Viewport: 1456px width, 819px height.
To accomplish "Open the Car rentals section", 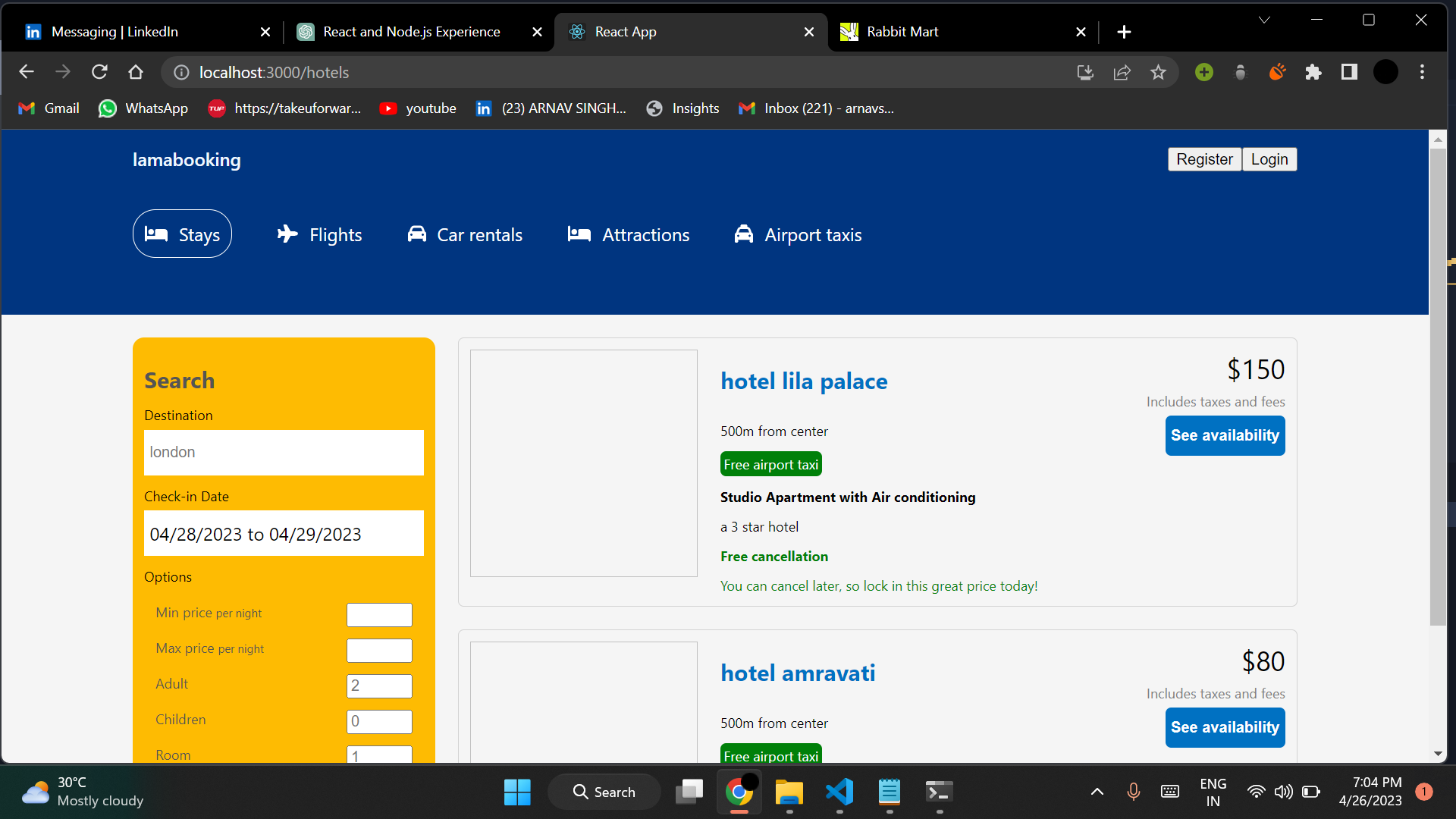I will click(464, 234).
